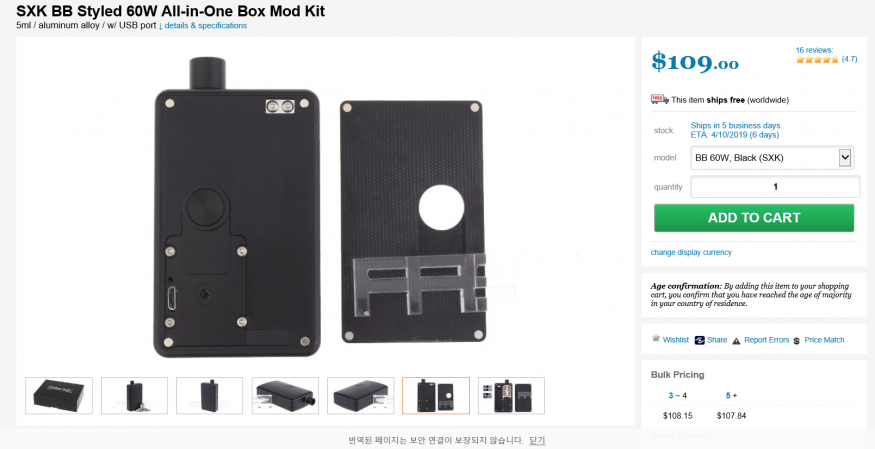875x449 pixels.
Task: Click the Ships in 5 business days link
Action: [x=735, y=125]
